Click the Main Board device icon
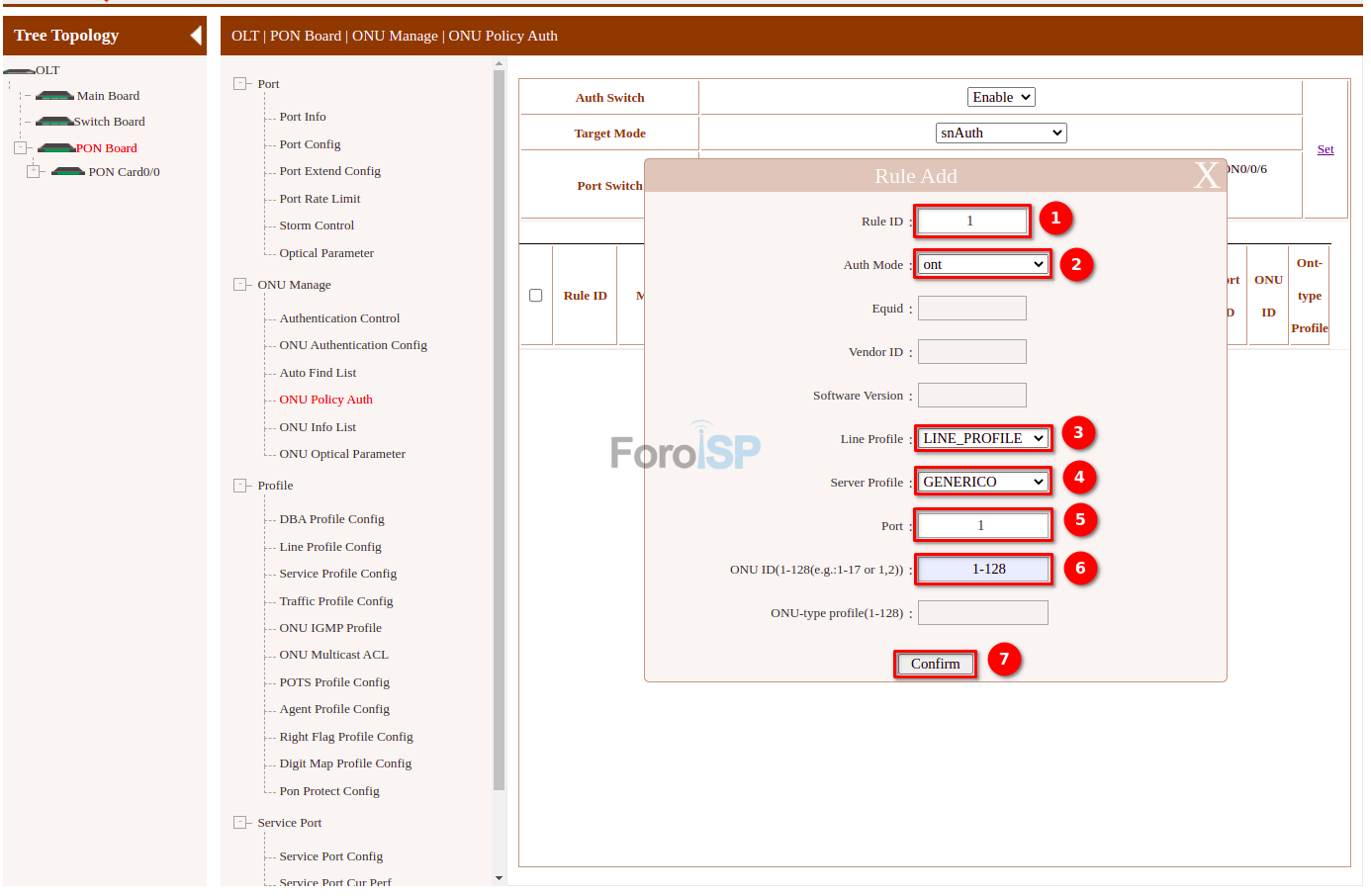This screenshot has height=896, width=1371. tap(54, 96)
